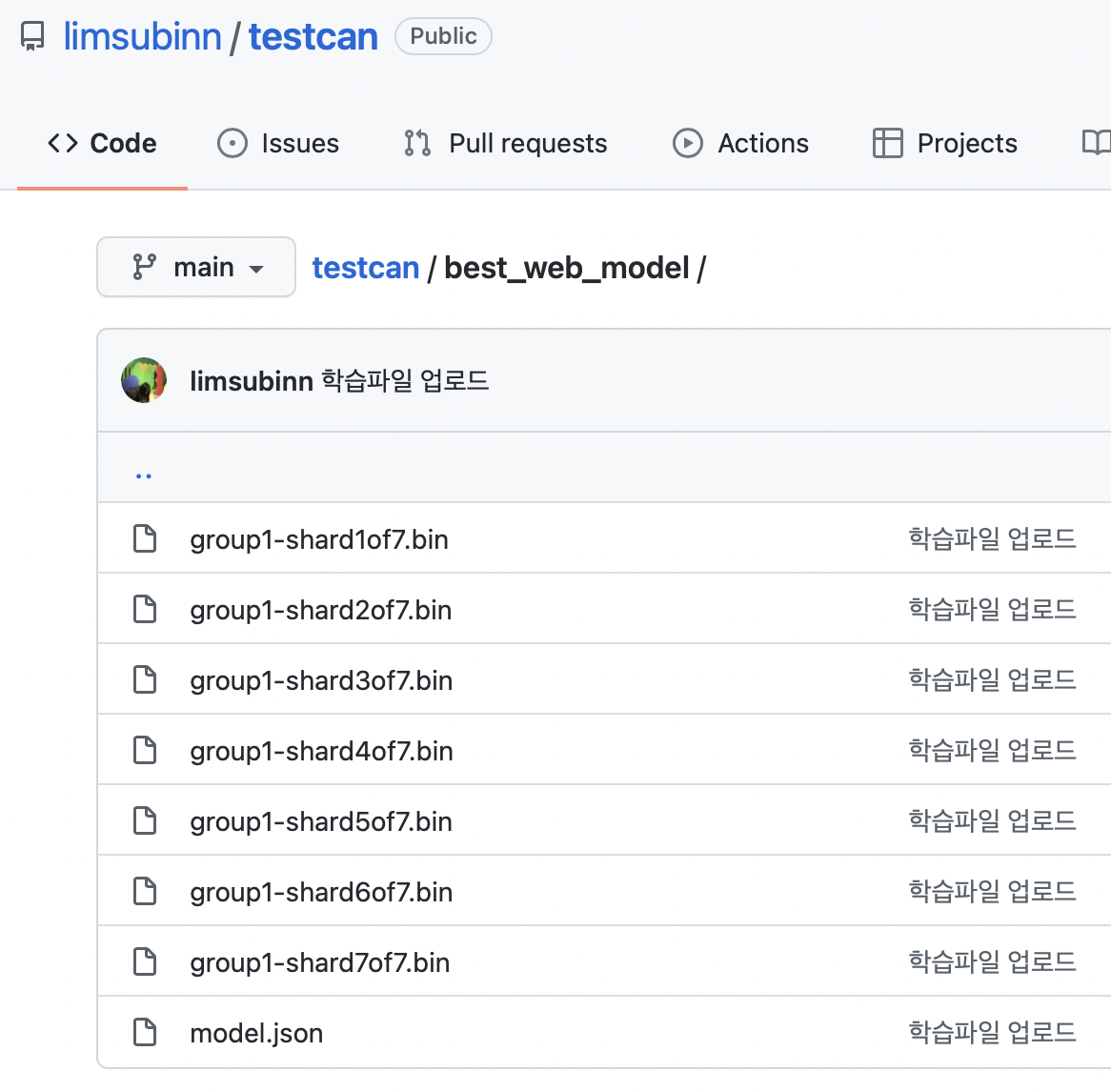Go up to the parent directory (..)
Viewport: 1111px width, 1092px height.
143,475
